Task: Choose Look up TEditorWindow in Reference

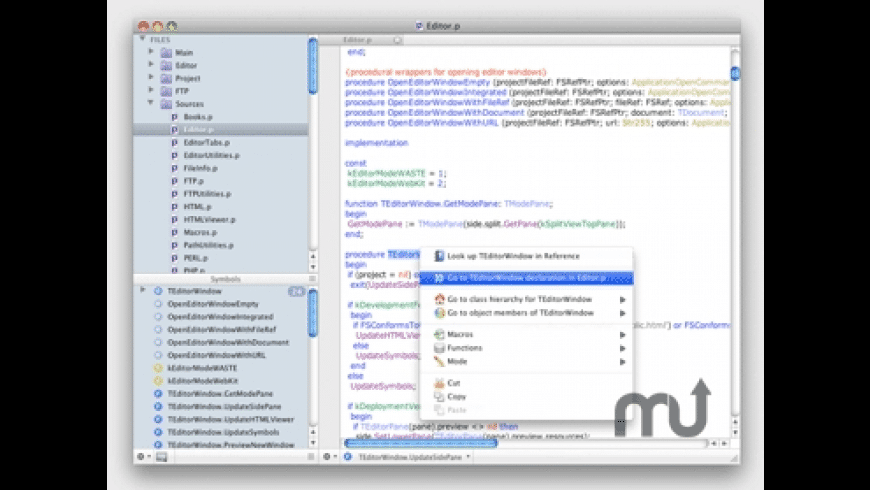Action: (x=526, y=256)
